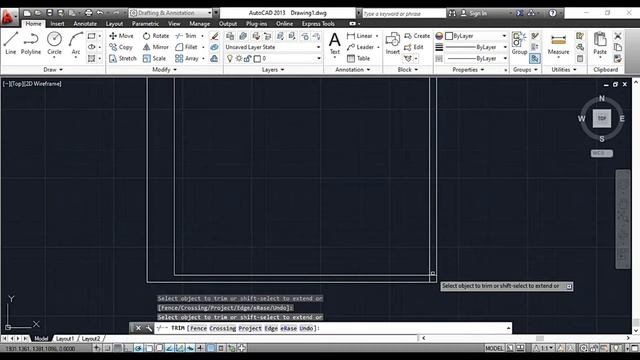Image resolution: width=640 pixels, height=360 pixels.
Task: Click the Crossing option in command line
Action: 223,328
